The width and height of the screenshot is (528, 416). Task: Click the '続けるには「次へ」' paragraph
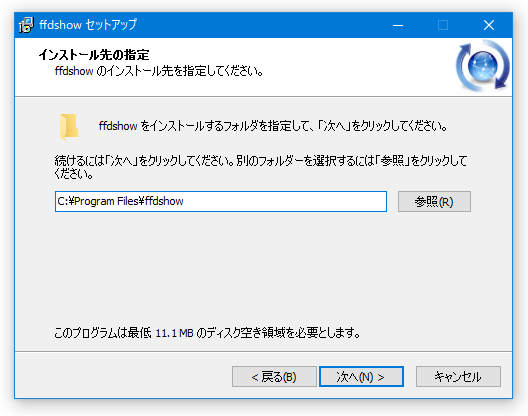point(261,167)
